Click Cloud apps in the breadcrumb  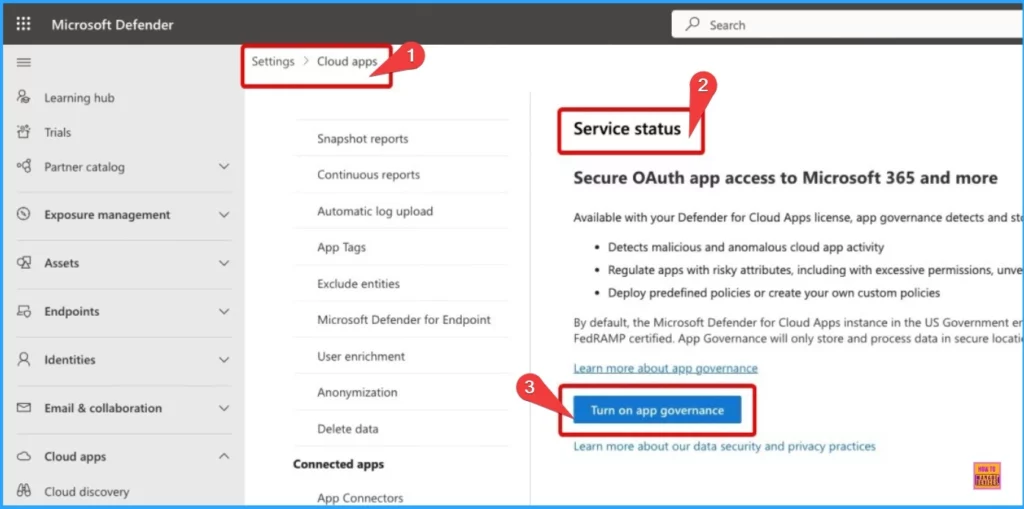pyautogui.click(x=347, y=61)
